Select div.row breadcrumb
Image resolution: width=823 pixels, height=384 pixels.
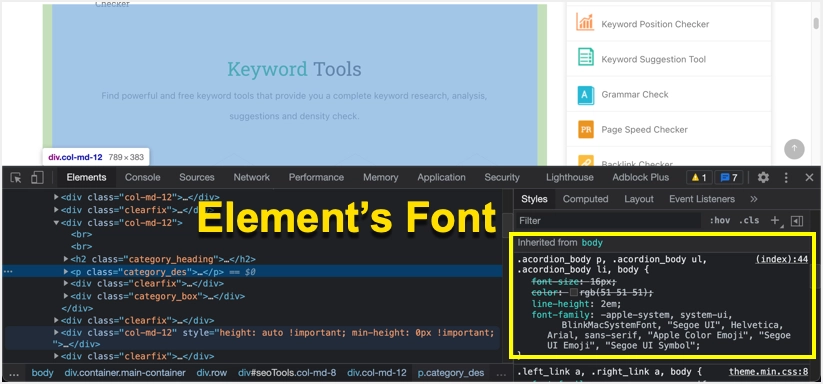coord(212,373)
